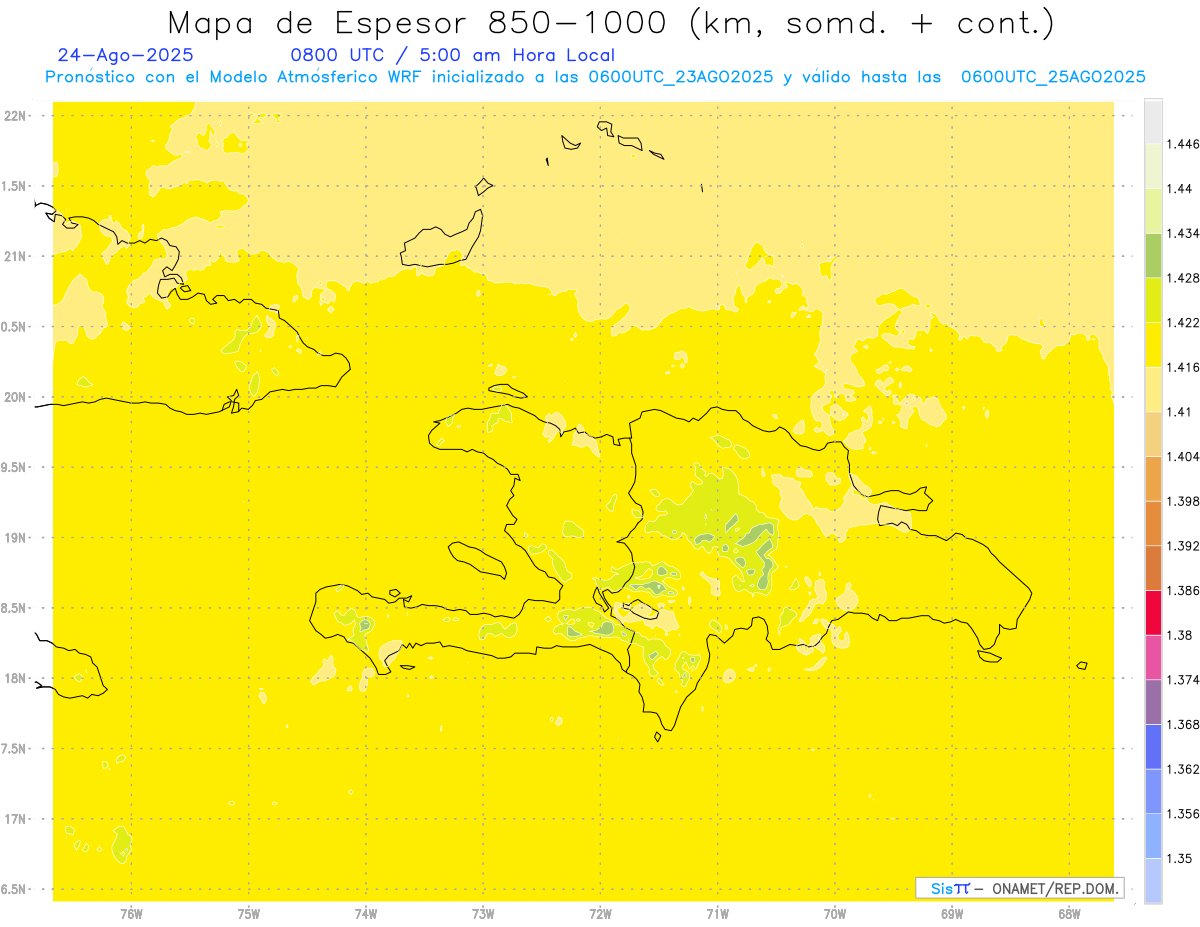This screenshot has width=1200, height=927.
Task: Click the legend value 1.362
Action: 1183,769
